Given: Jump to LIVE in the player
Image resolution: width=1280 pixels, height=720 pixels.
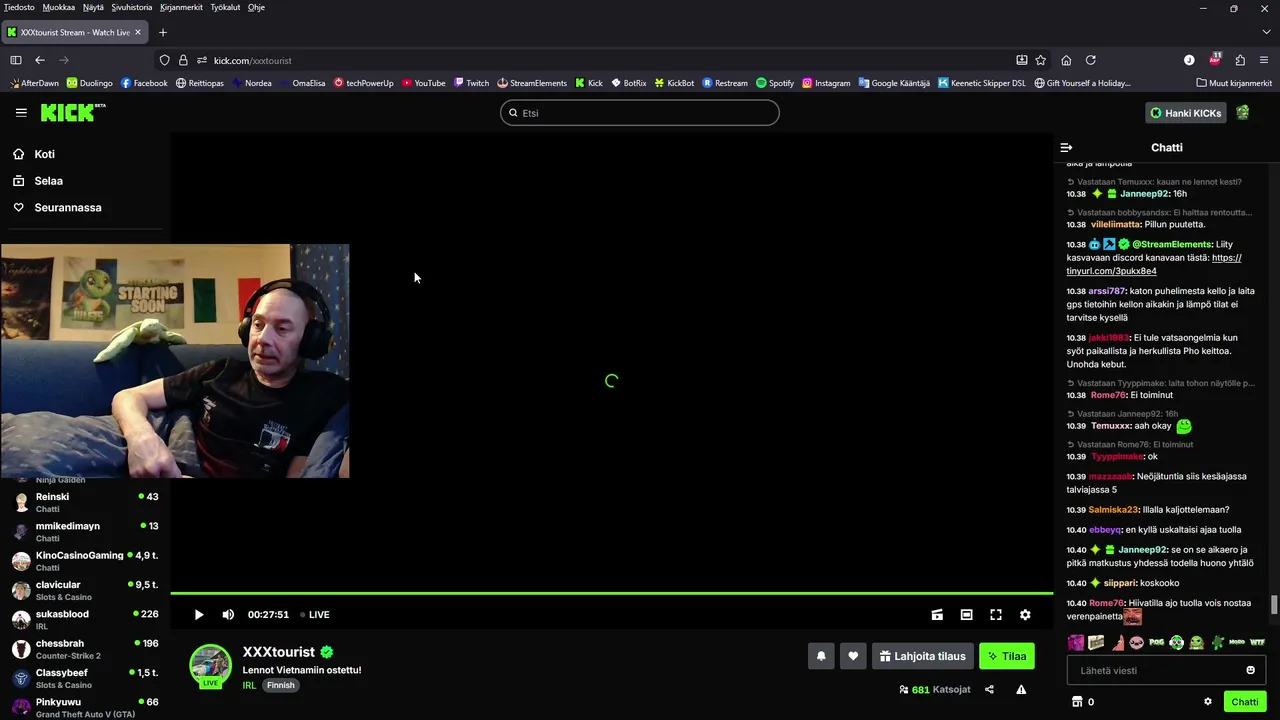Looking at the screenshot, I should (315, 615).
